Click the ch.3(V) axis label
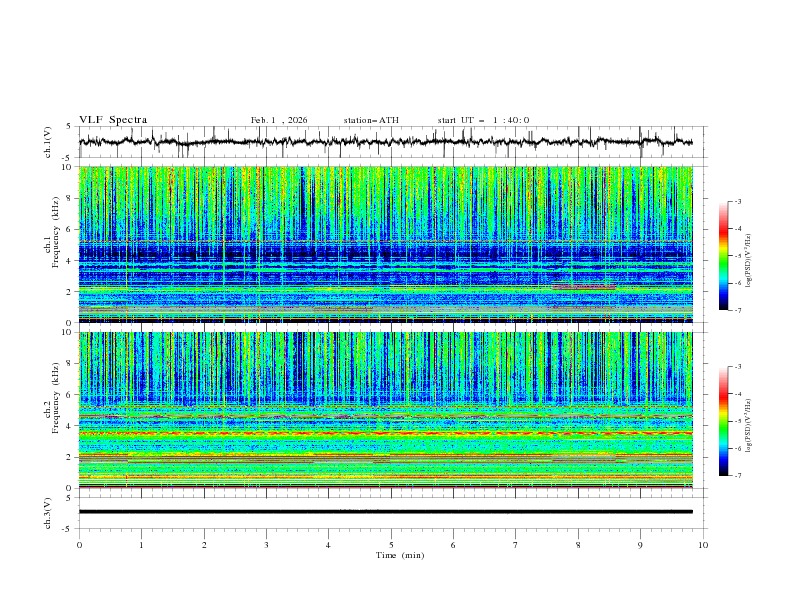This screenshot has height=612, width=792. [47, 511]
